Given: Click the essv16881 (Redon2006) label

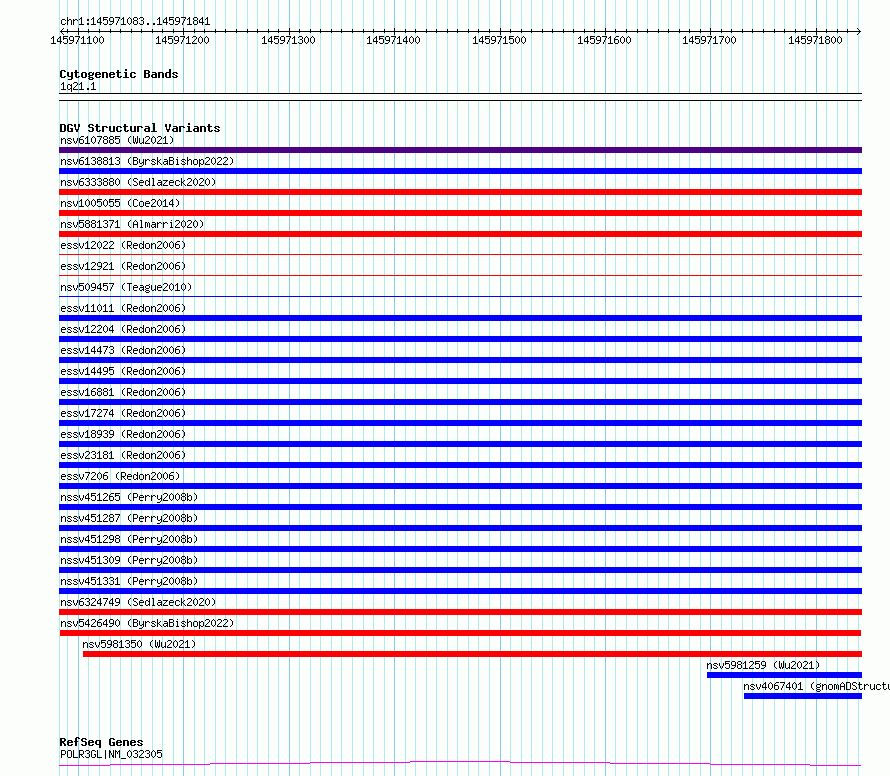Looking at the screenshot, I should click(x=123, y=392).
